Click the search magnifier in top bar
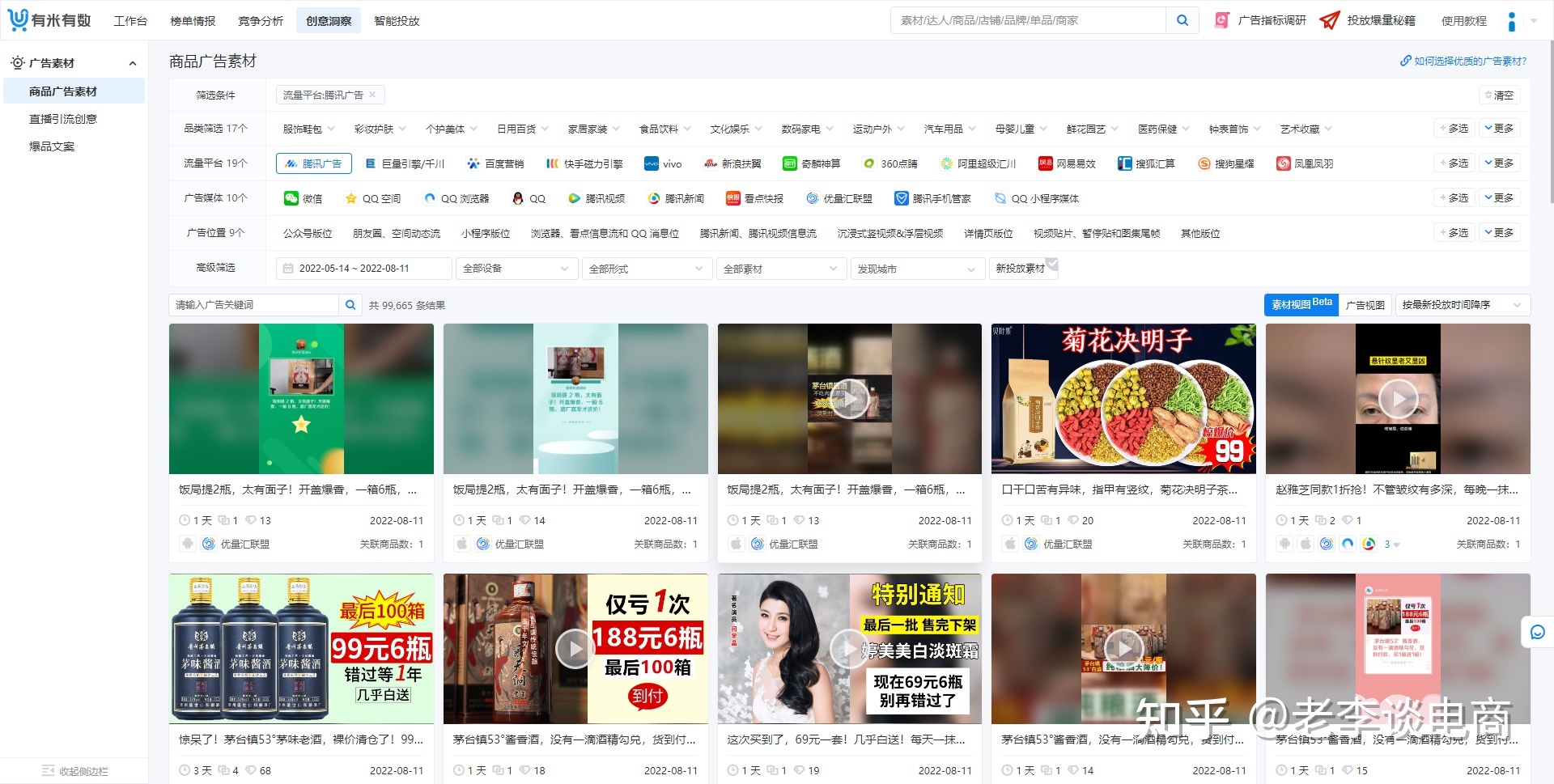This screenshot has height=784, width=1554. pos(1182,20)
